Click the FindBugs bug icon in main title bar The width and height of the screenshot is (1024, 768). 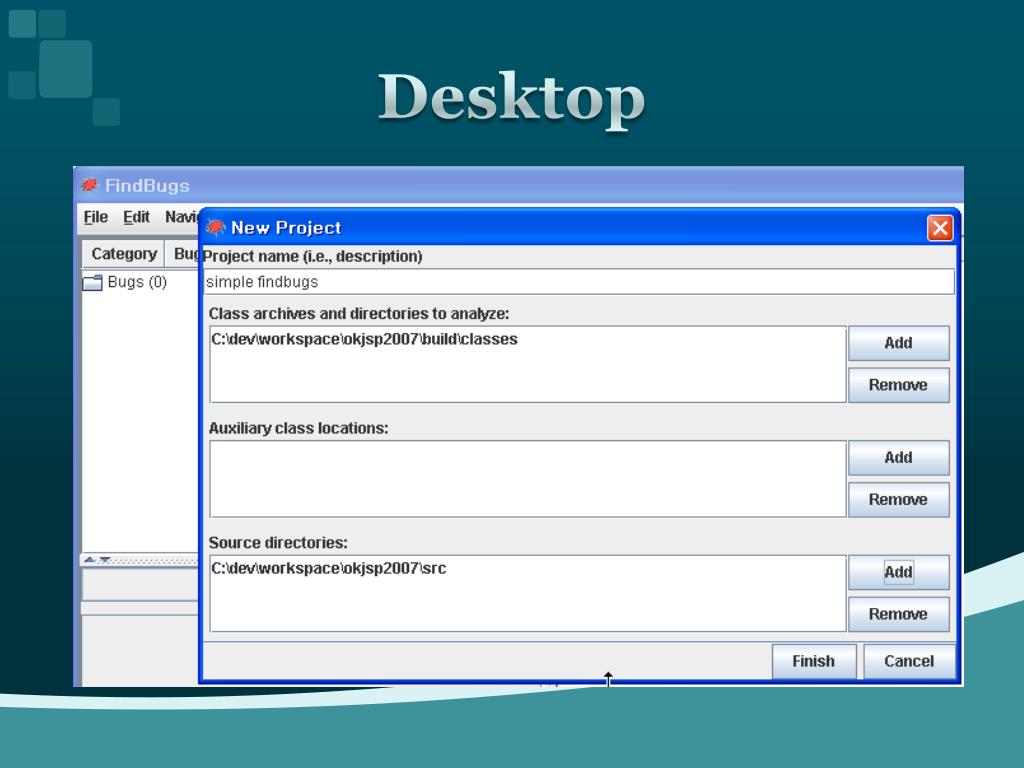pyautogui.click(x=89, y=185)
